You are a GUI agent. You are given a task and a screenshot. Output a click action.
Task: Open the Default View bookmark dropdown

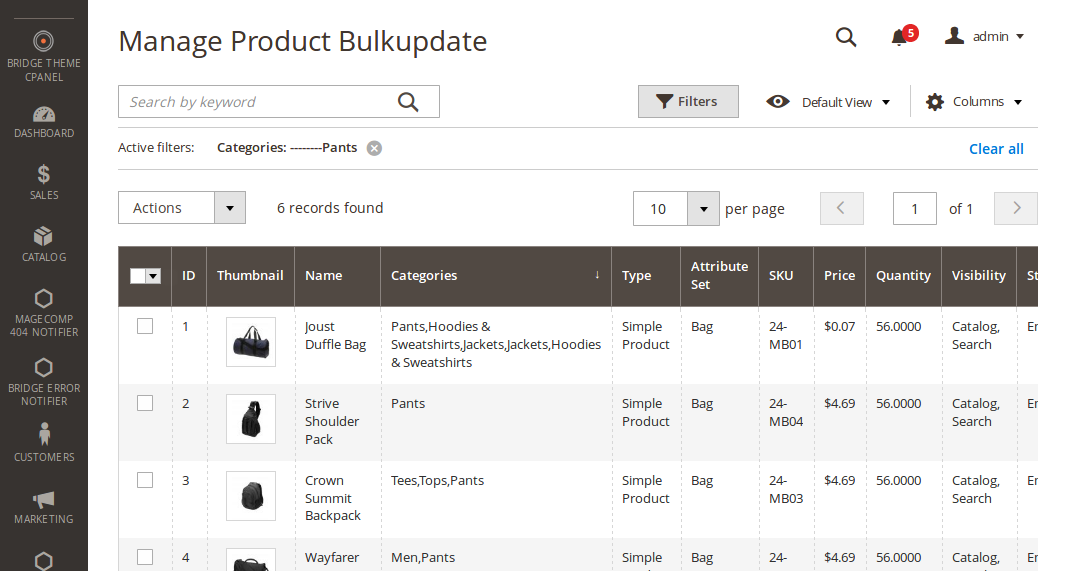tap(828, 102)
